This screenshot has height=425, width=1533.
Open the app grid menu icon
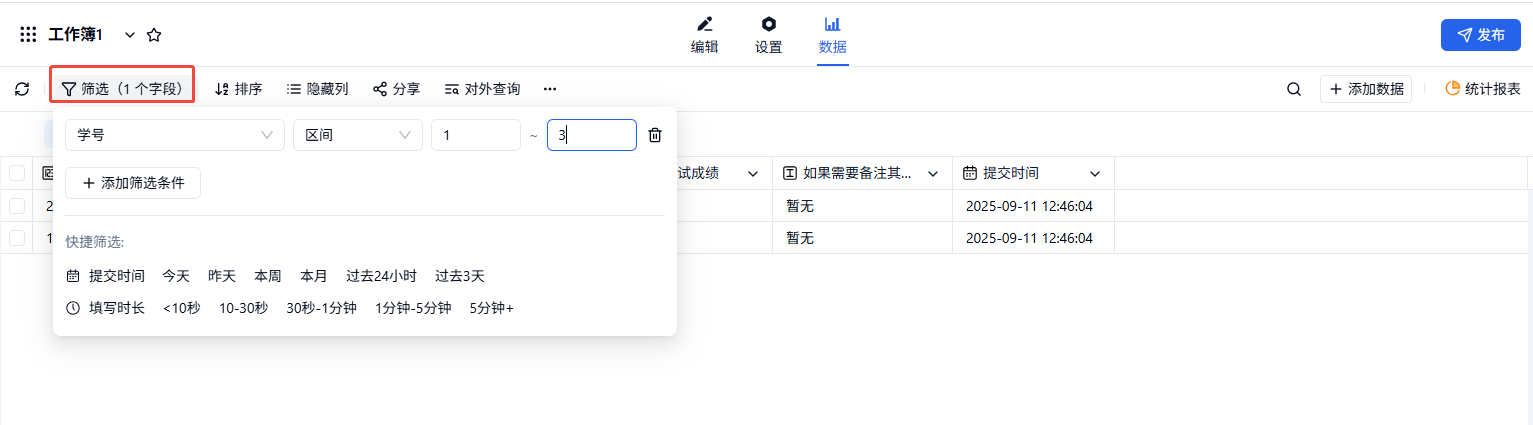coord(28,35)
